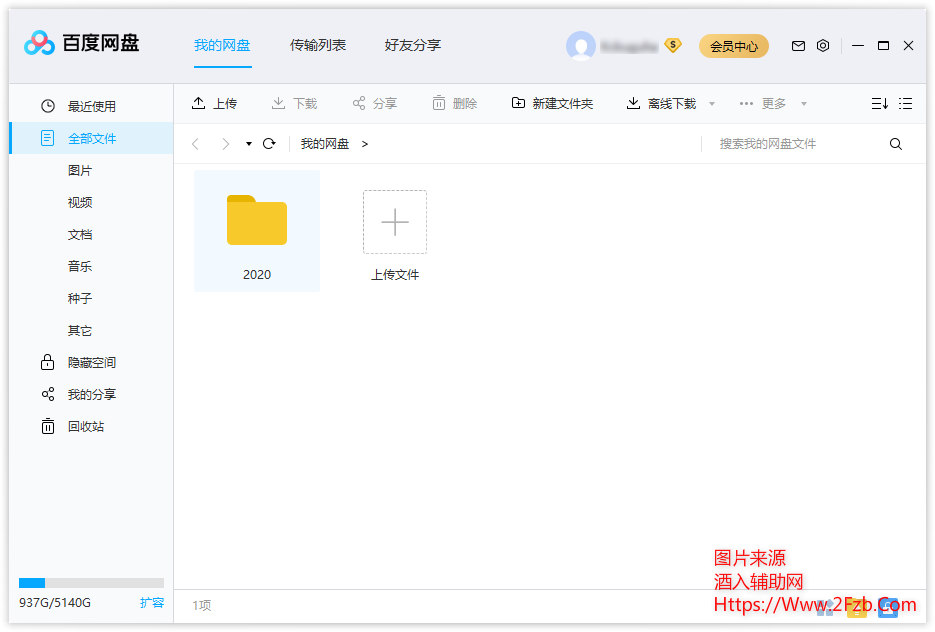Viewport: 935px width, 632px height.
Task: Select the 2020 folder
Action: click(x=257, y=231)
